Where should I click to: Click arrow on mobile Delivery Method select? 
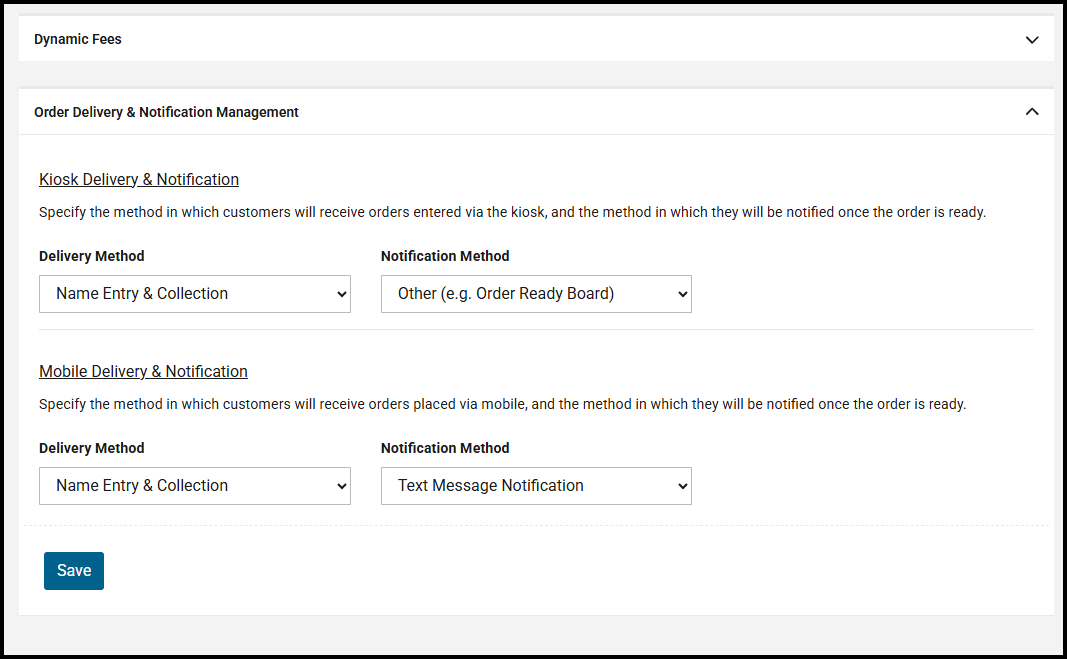pyautogui.click(x=341, y=486)
